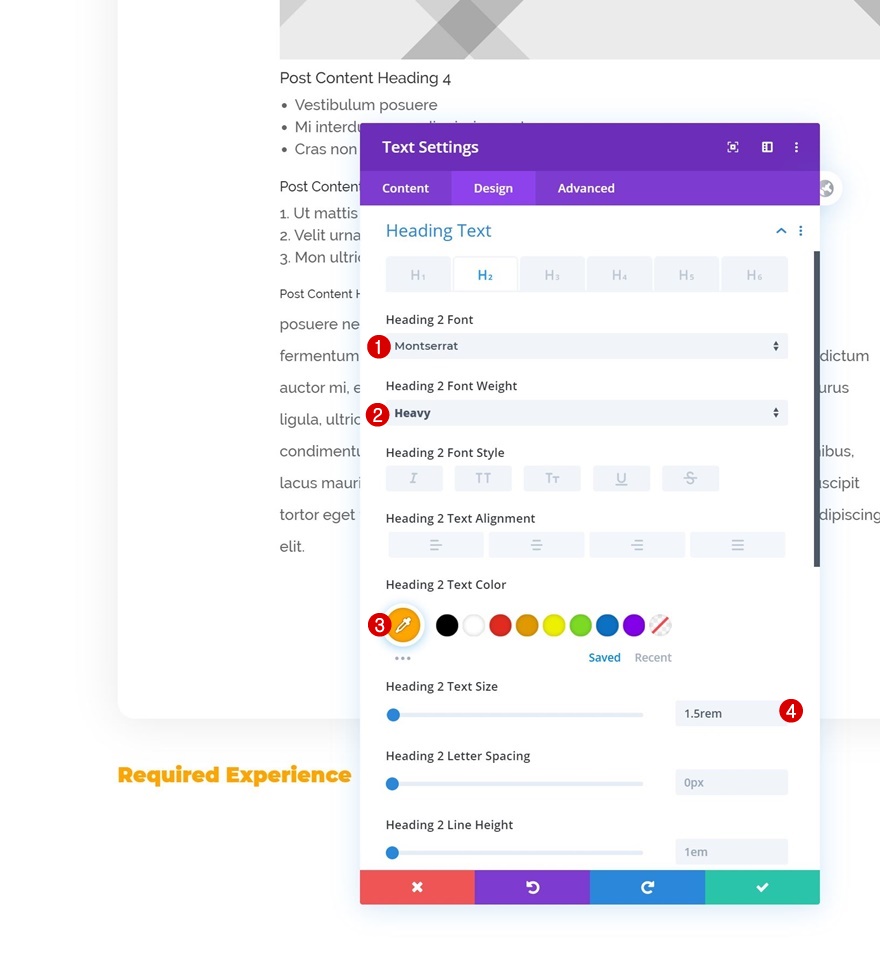Click the purple undo arrow button
This screenshot has height=956, width=880.
tap(532, 887)
